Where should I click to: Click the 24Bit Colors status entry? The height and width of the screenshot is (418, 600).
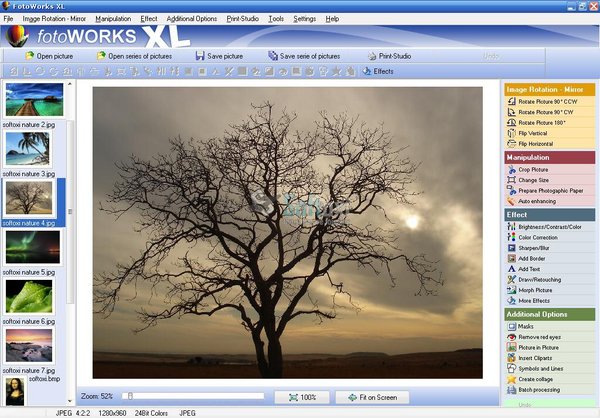pyautogui.click(x=151, y=413)
